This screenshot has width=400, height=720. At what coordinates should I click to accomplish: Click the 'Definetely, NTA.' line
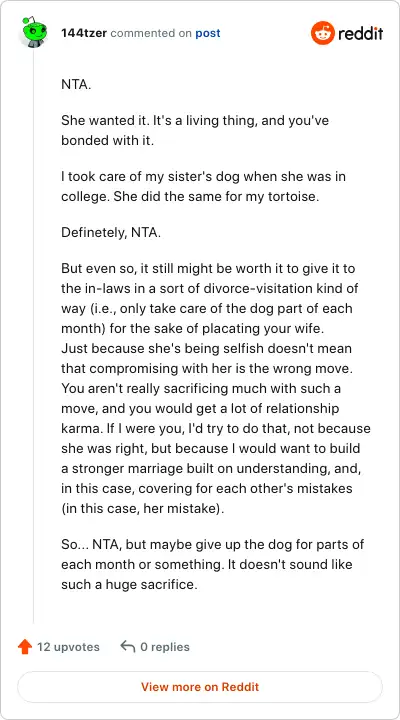111,233
